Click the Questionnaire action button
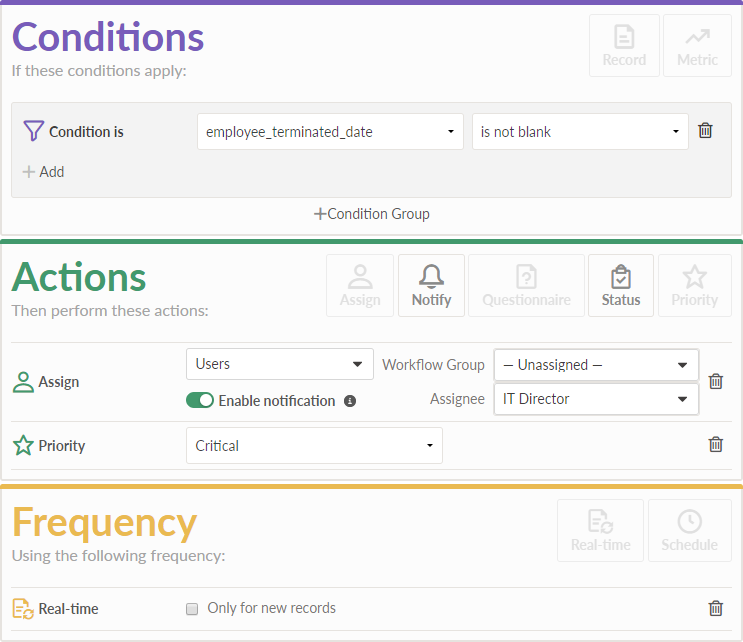This screenshot has width=743, height=642. coord(526,285)
